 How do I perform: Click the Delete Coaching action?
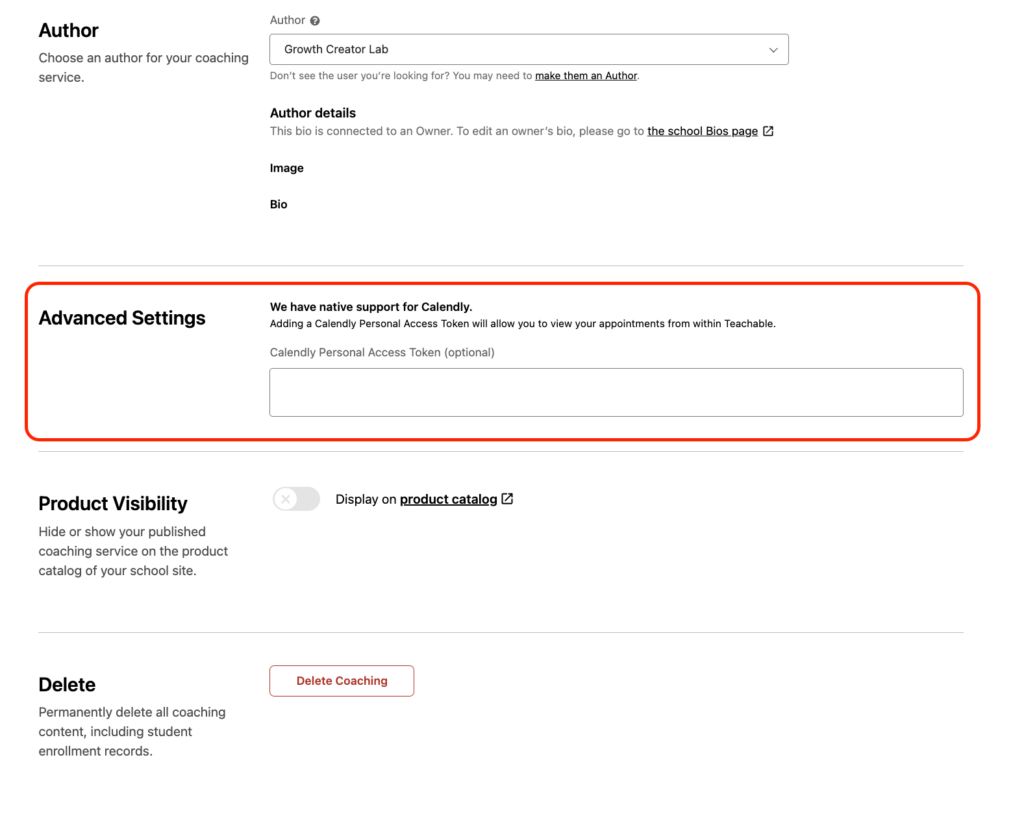[341, 680]
